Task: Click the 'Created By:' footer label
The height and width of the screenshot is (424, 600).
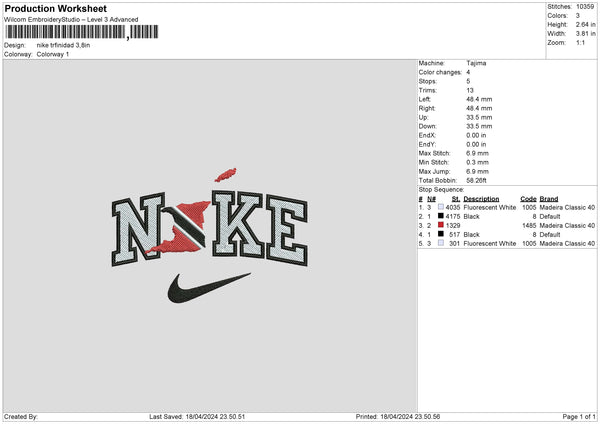Action: click(21, 417)
